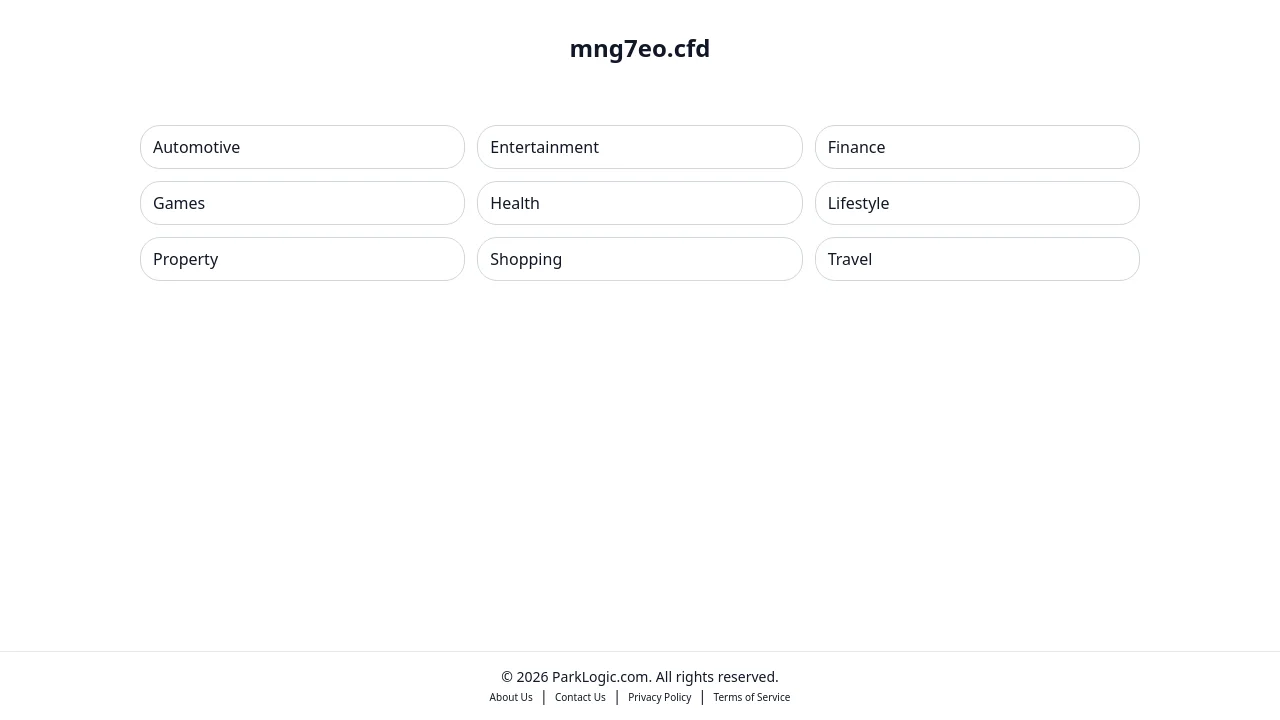Click the separator between Contact Us and Privacy Policy

(617, 697)
